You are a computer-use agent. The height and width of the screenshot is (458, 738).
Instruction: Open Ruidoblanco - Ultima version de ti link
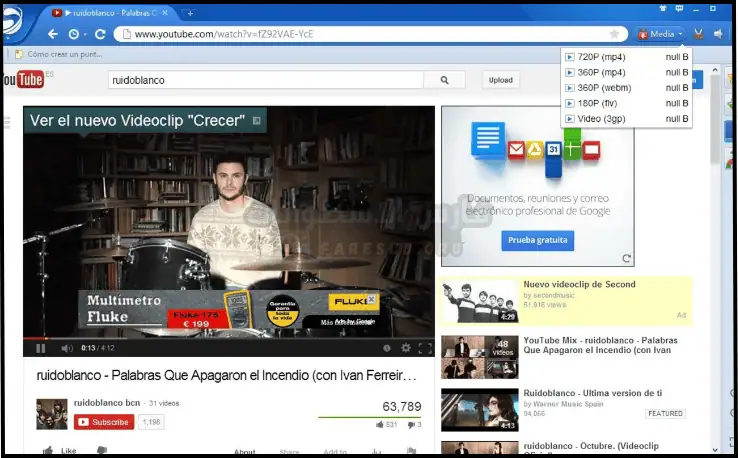pyautogui.click(x=593, y=393)
